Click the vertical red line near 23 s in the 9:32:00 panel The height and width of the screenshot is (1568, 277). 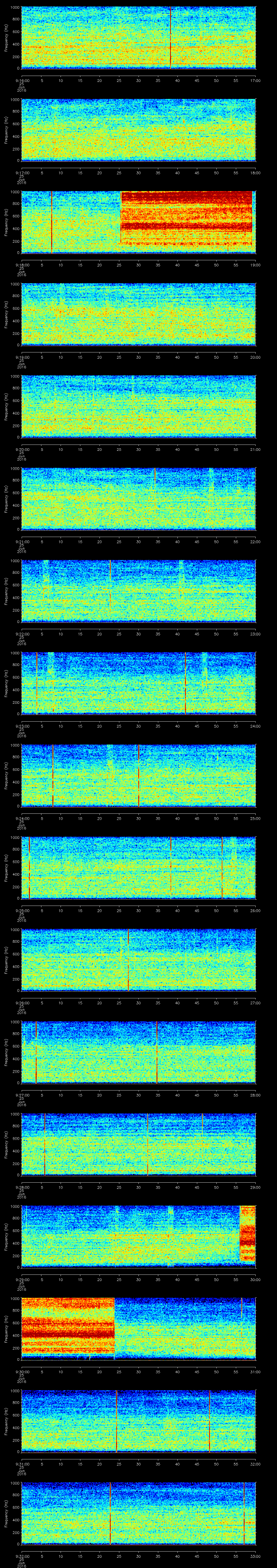[x=110, y=1513]
